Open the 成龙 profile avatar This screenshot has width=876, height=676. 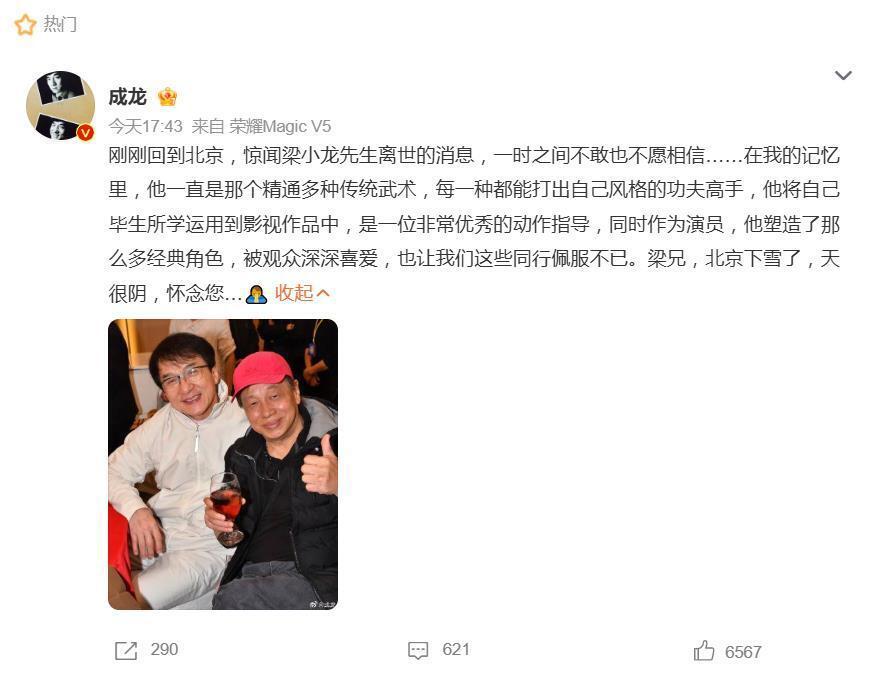pyautogui.click(x=60, y=105)
